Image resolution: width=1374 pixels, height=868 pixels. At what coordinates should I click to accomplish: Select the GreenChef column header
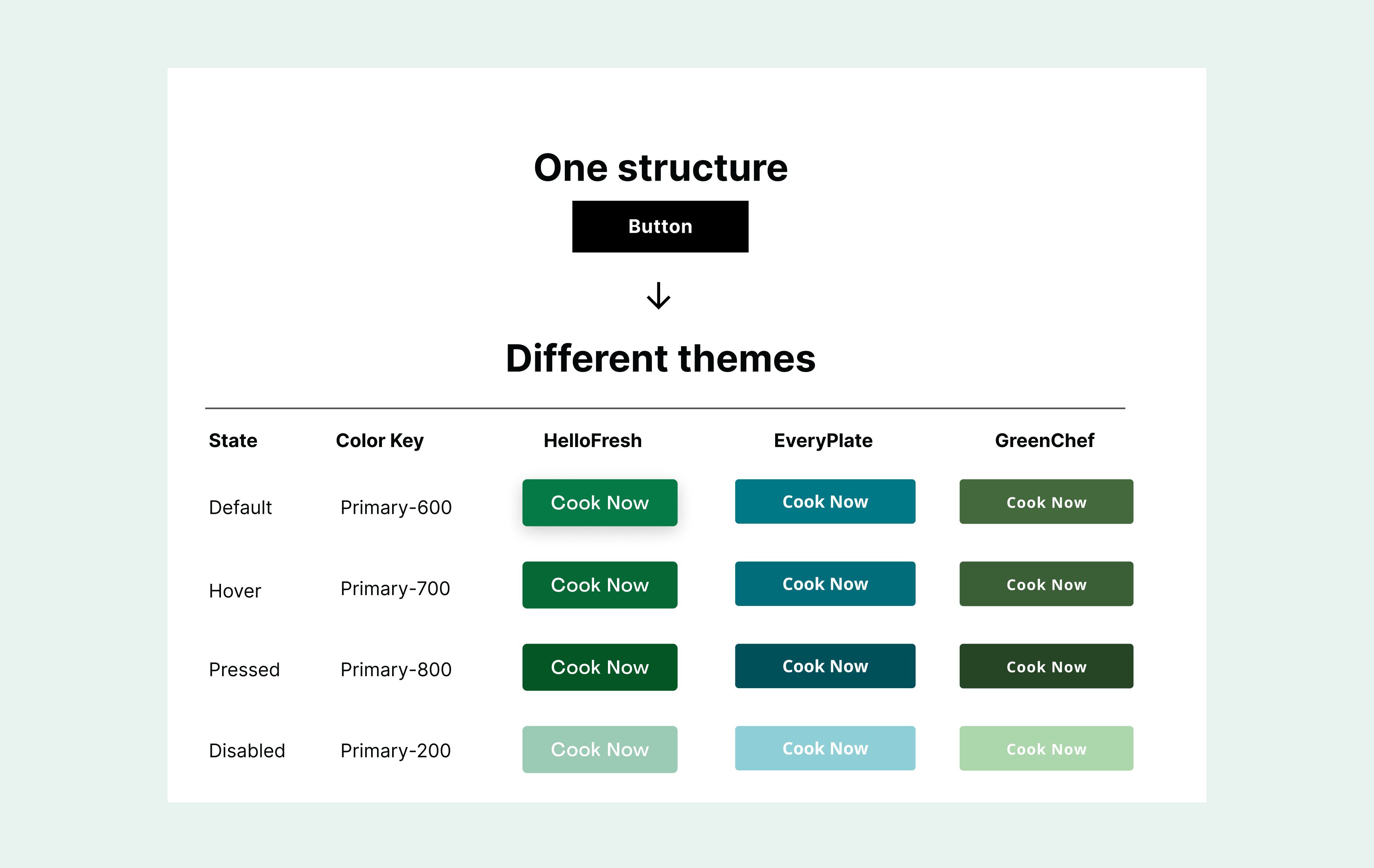(1045, 441)
